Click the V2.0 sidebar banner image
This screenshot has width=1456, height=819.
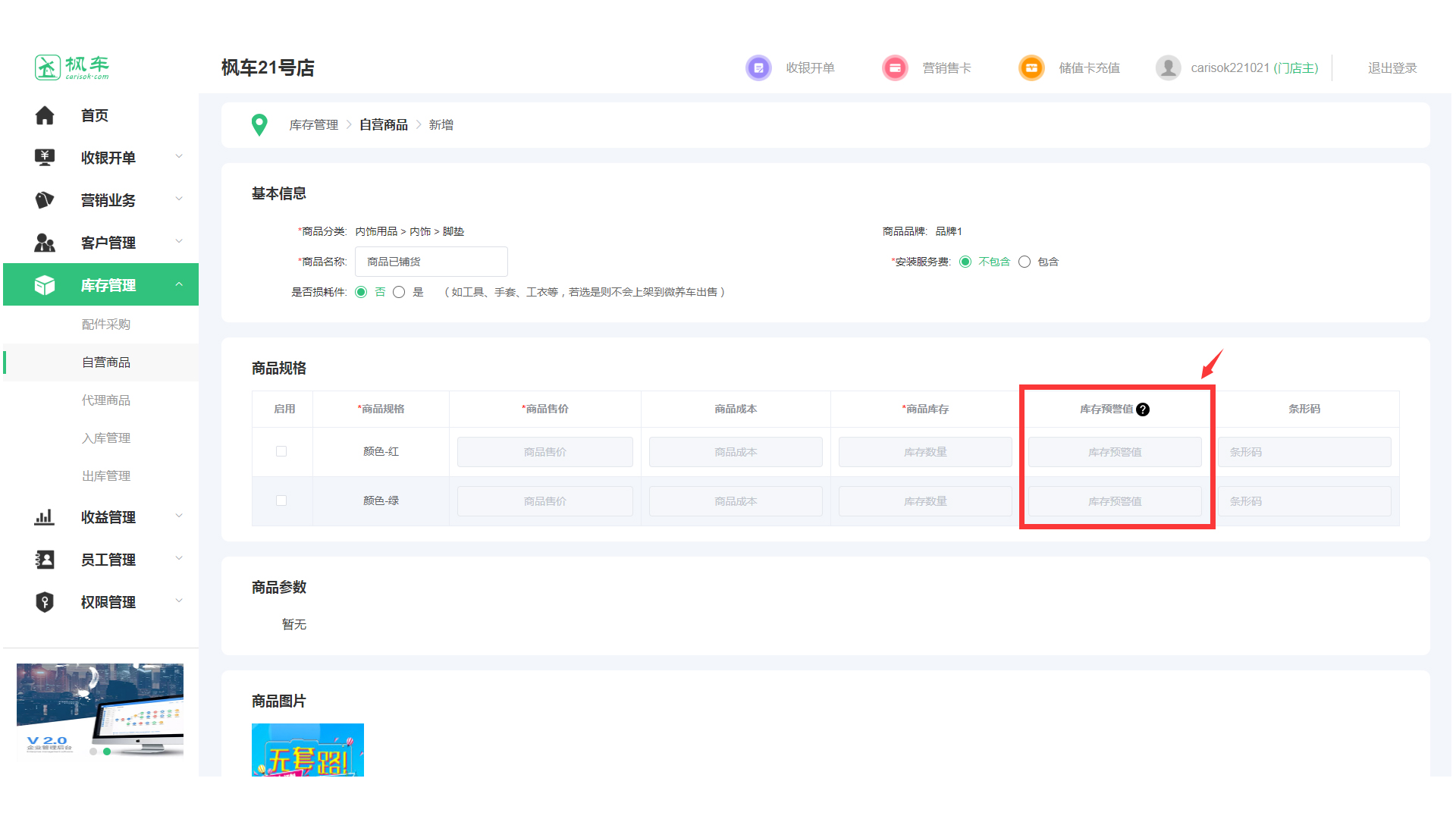tap(100, 710)
